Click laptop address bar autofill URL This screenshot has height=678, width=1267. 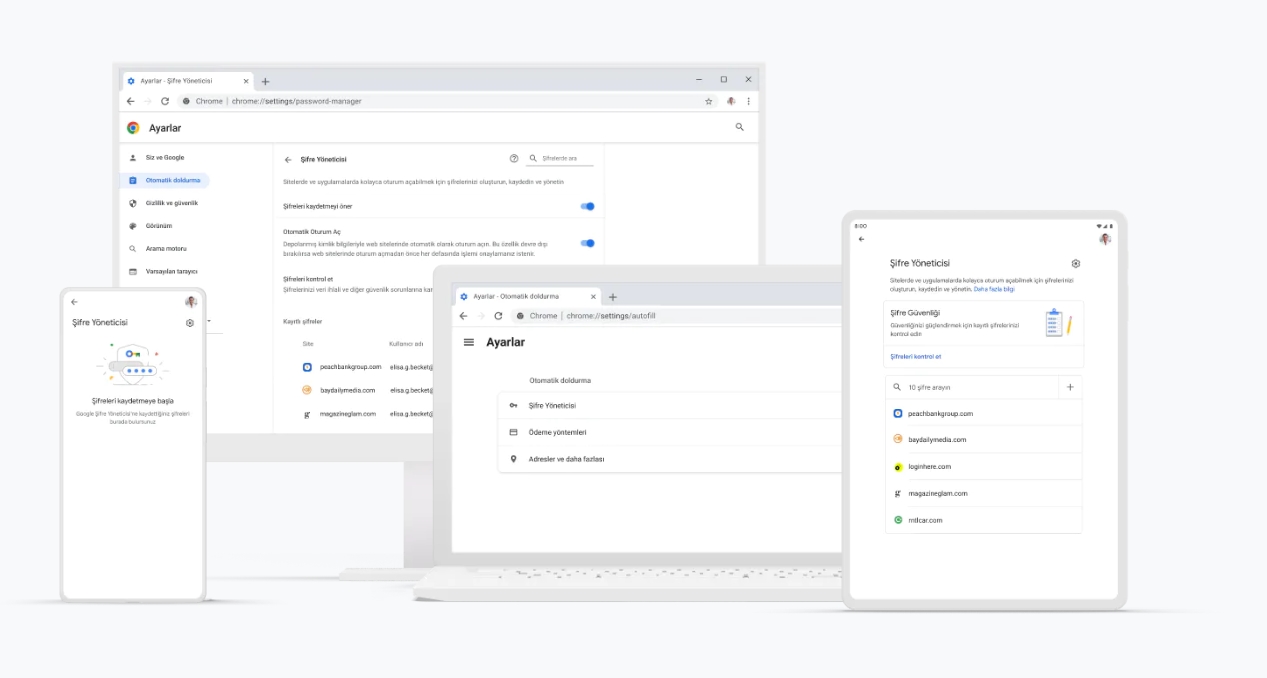point(610,316)
